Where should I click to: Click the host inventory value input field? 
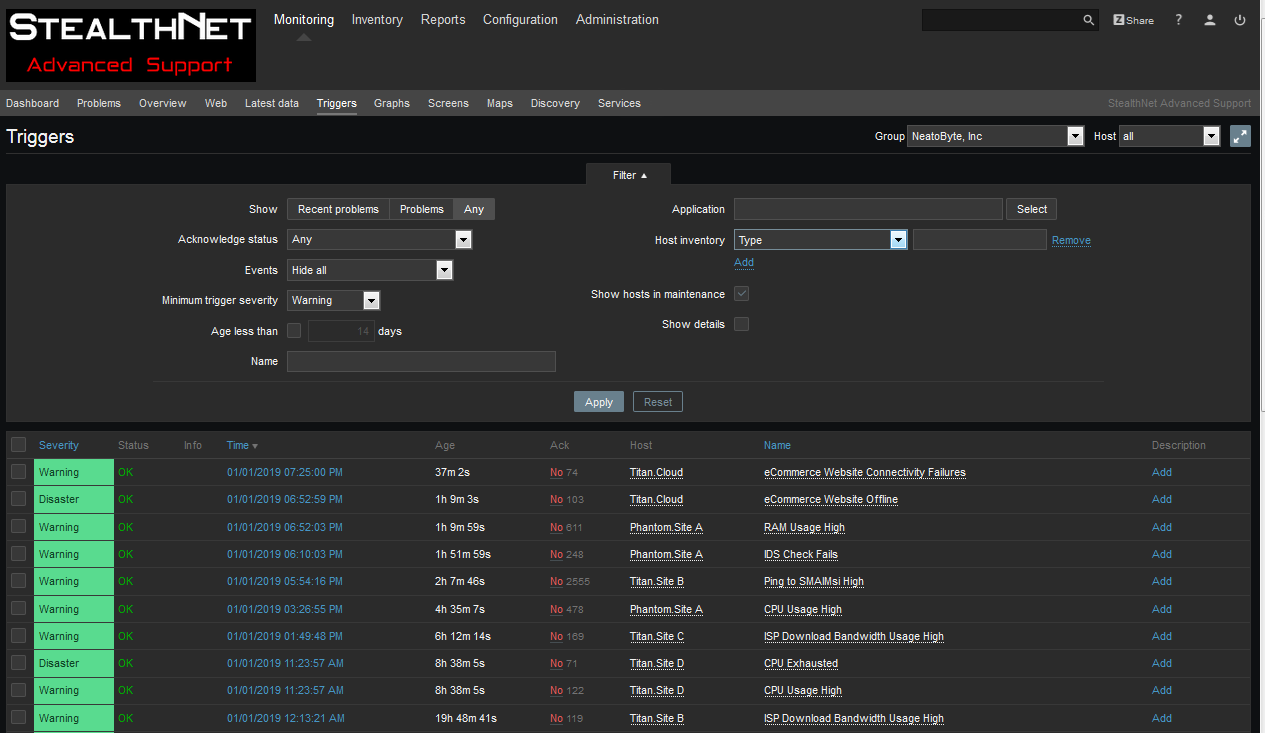(x=980, y=240)
